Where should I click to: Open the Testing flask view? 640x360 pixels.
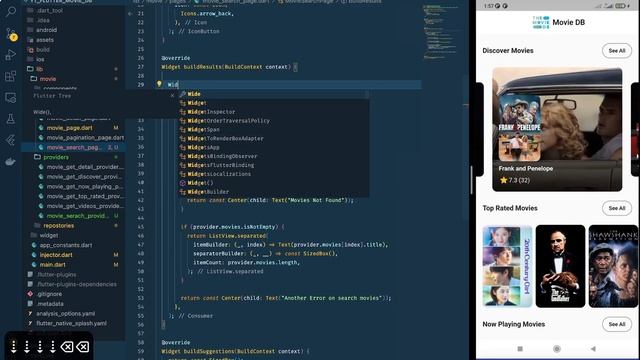(11, 119)
